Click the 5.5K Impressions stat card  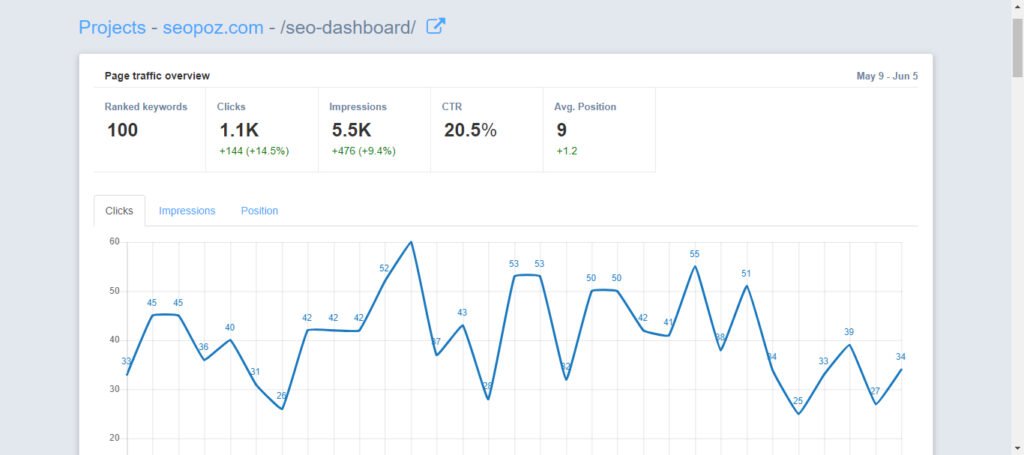(x=374, y=129)
